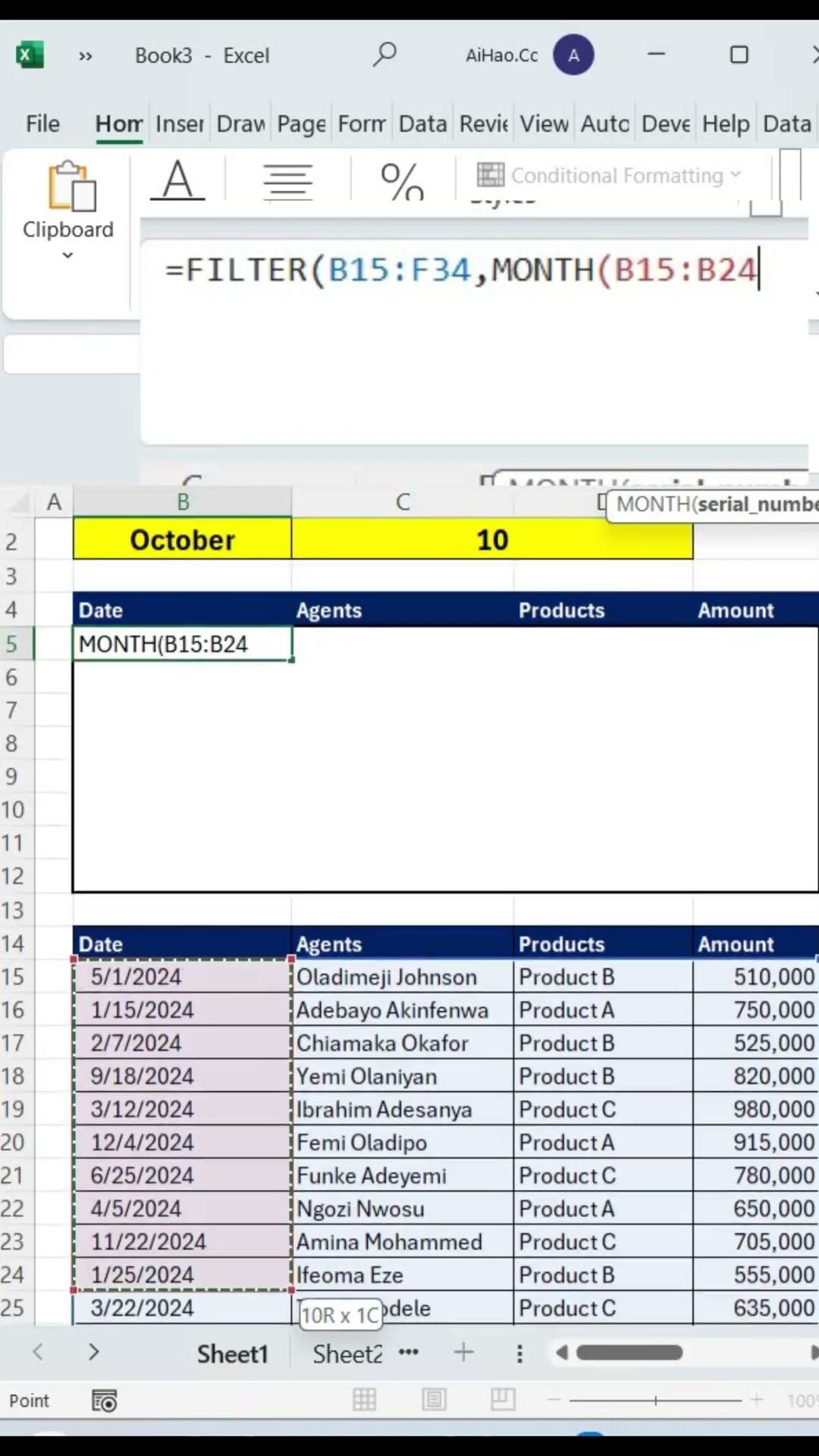Open the Page Layout tab
Image resolution: width=819 pixels, height=1456 pixels.
pyautogui.click(x=301, y=124)
